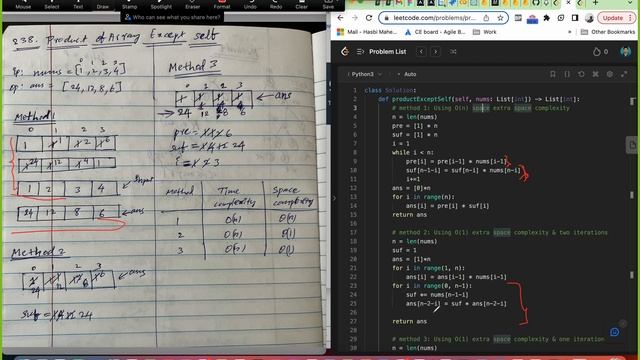Open 'Who can see what you share here?'

(172, 17)
